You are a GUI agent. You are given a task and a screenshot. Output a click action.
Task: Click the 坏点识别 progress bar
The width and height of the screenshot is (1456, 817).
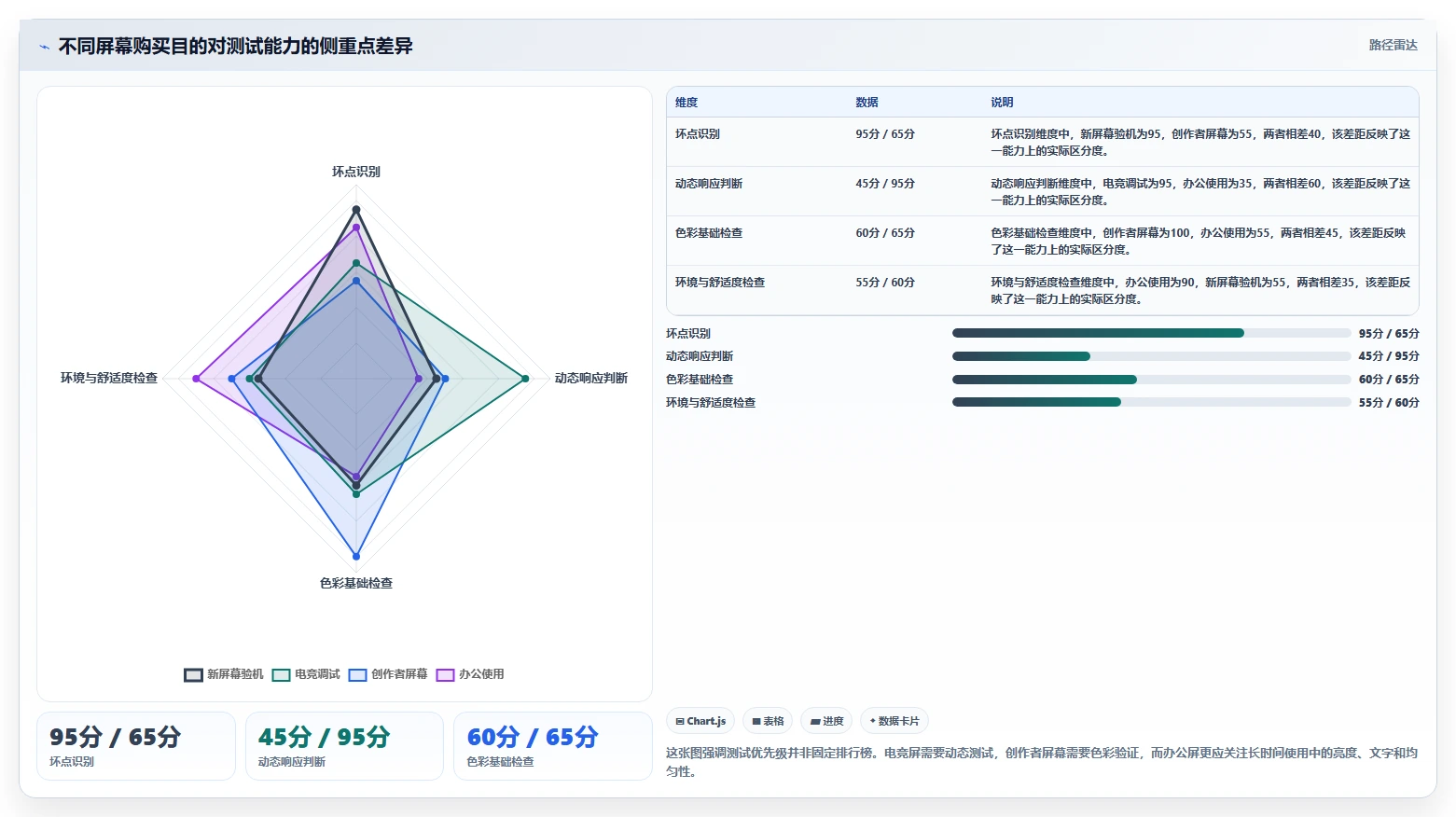(x=1151, y=333)
